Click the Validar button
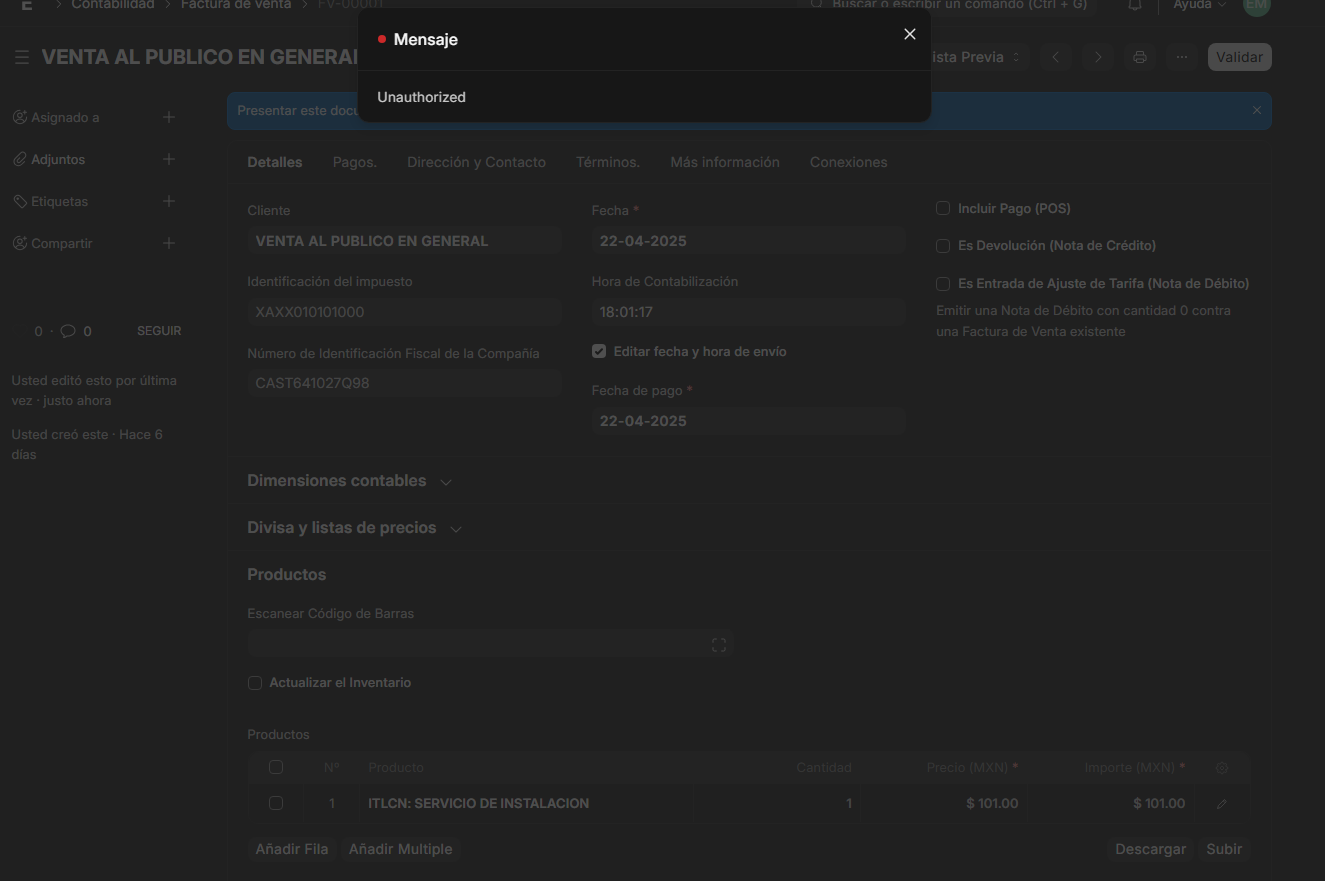The image size is (1325, 881). tap(1239, 57)
